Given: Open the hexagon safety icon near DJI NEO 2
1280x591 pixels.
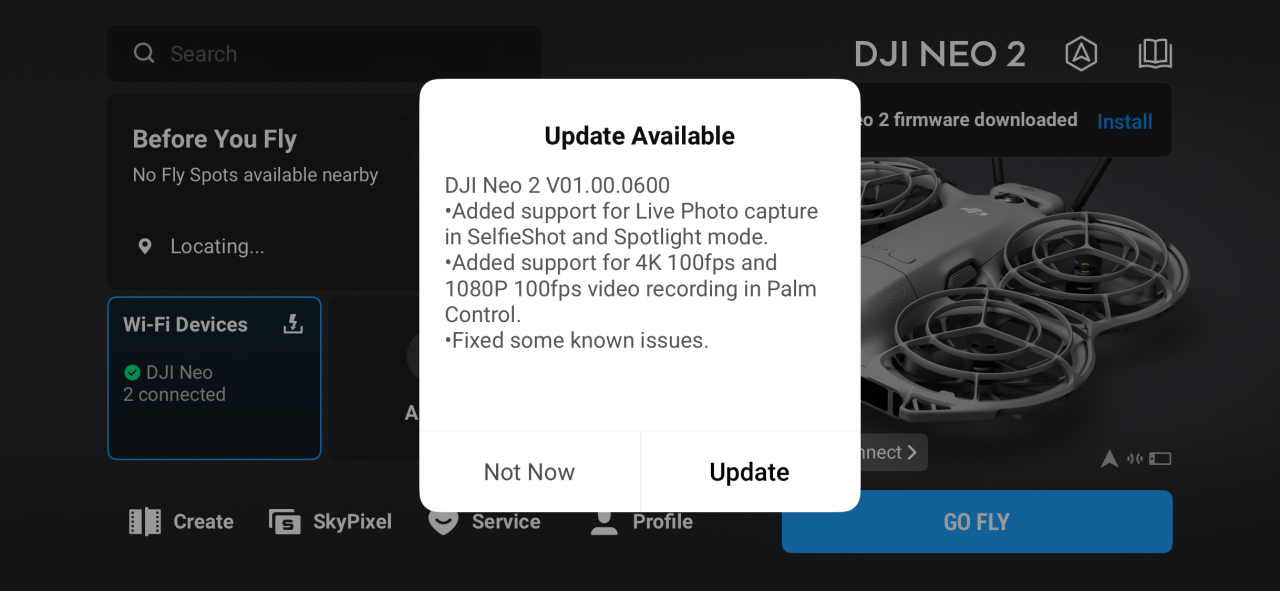Looking at the screenshot, I should pyautogui.click(x=1080, y=54).
